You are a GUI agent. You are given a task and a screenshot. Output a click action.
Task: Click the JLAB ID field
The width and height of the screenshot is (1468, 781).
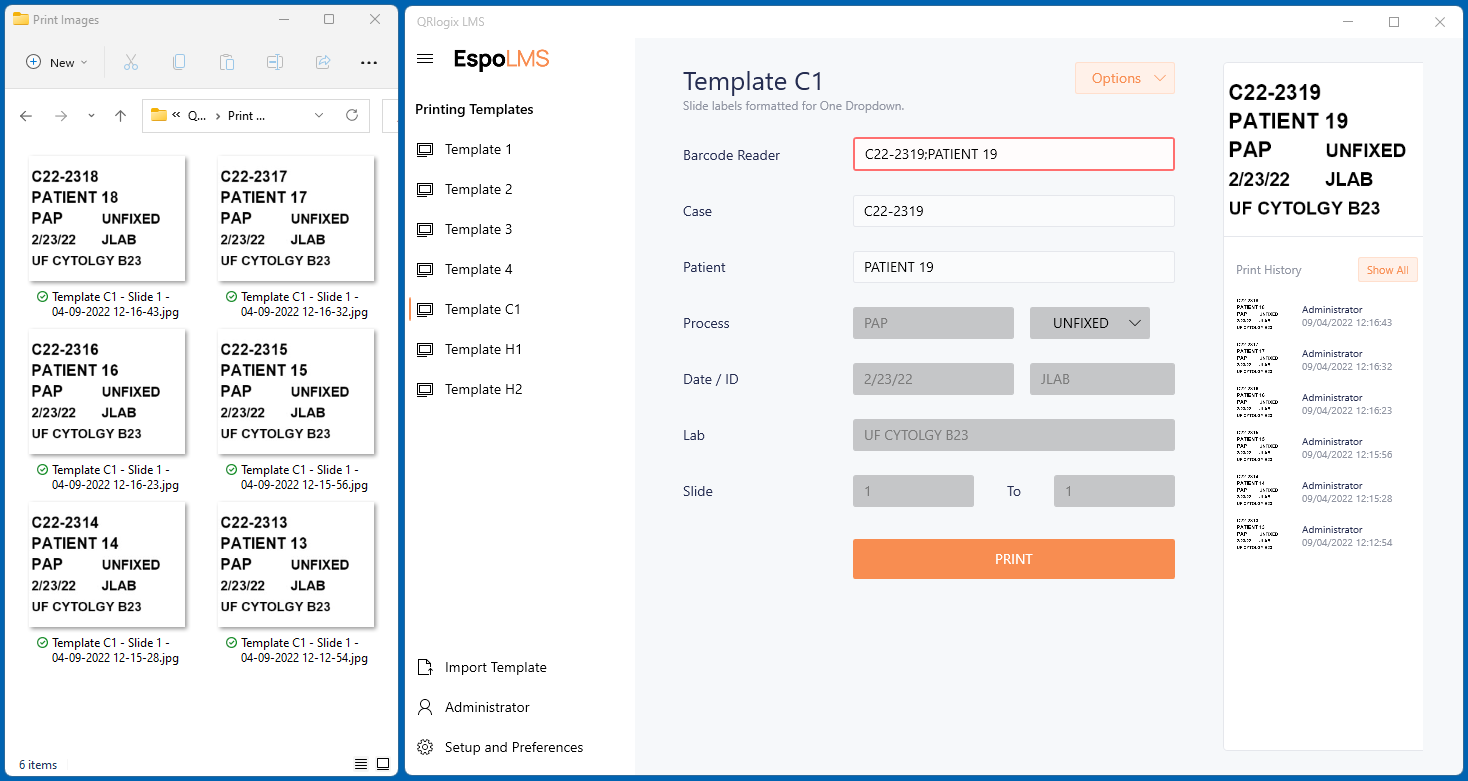tap(1102, 379)
